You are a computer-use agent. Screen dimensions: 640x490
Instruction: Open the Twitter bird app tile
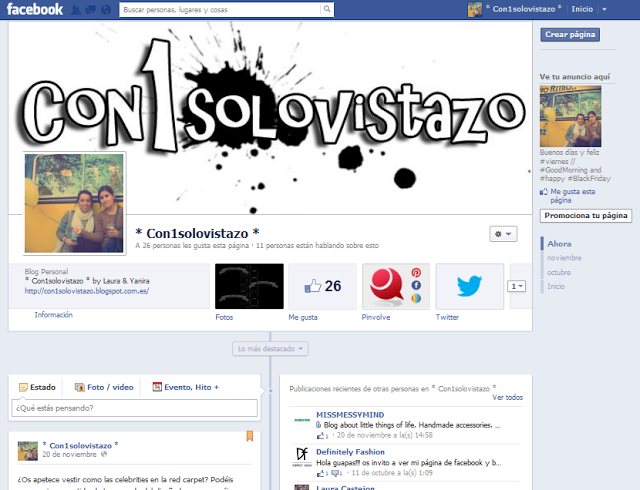tap(470, 286)
